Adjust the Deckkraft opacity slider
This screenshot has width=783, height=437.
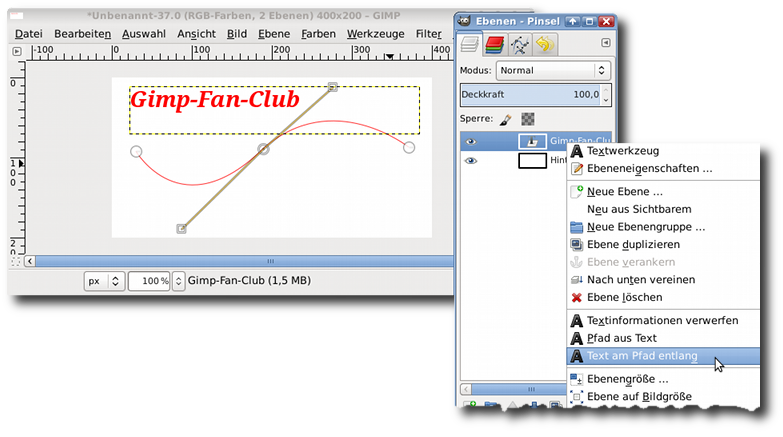pyautogui.click(x=531, y=94)
